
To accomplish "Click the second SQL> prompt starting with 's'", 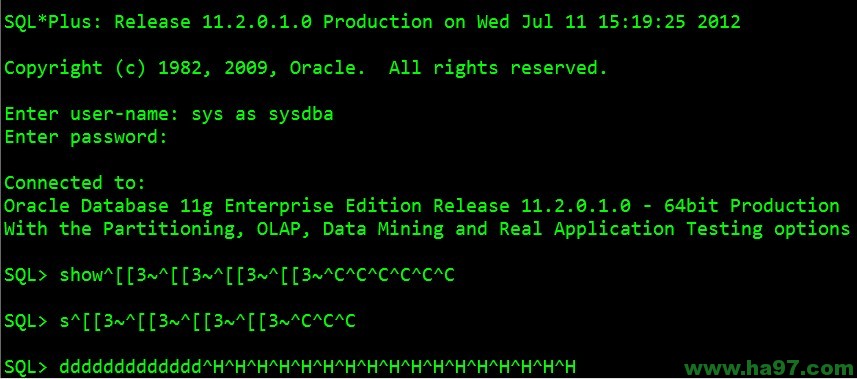I will tap(180, 321).
